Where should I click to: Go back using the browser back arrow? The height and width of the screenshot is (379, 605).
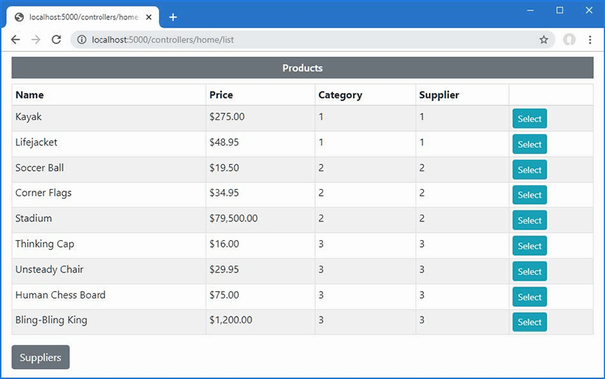point(15,40)
